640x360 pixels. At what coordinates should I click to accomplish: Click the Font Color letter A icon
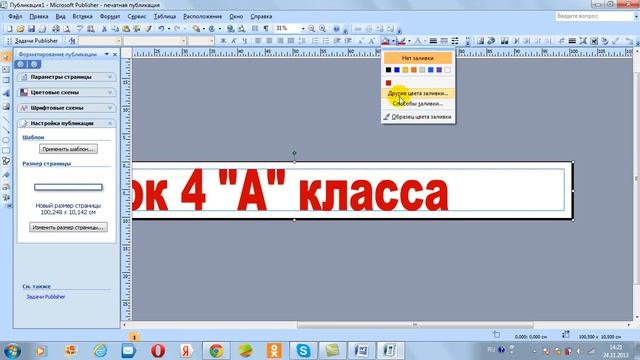tap(418, 41)
